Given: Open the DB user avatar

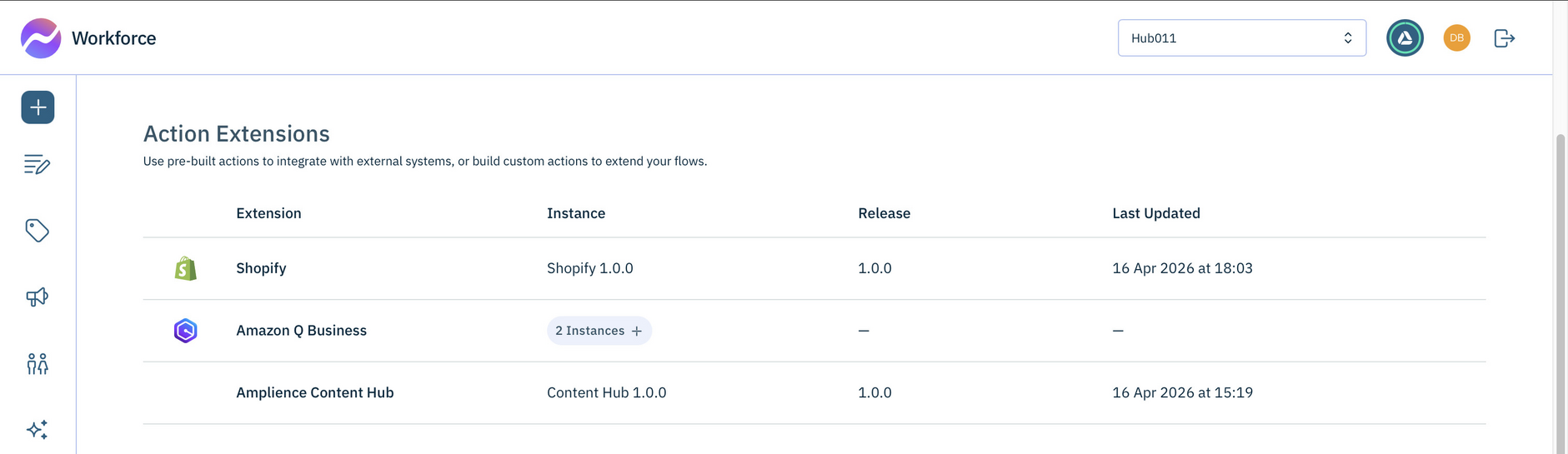Looking at the screenshot, I should point(1456,38).
